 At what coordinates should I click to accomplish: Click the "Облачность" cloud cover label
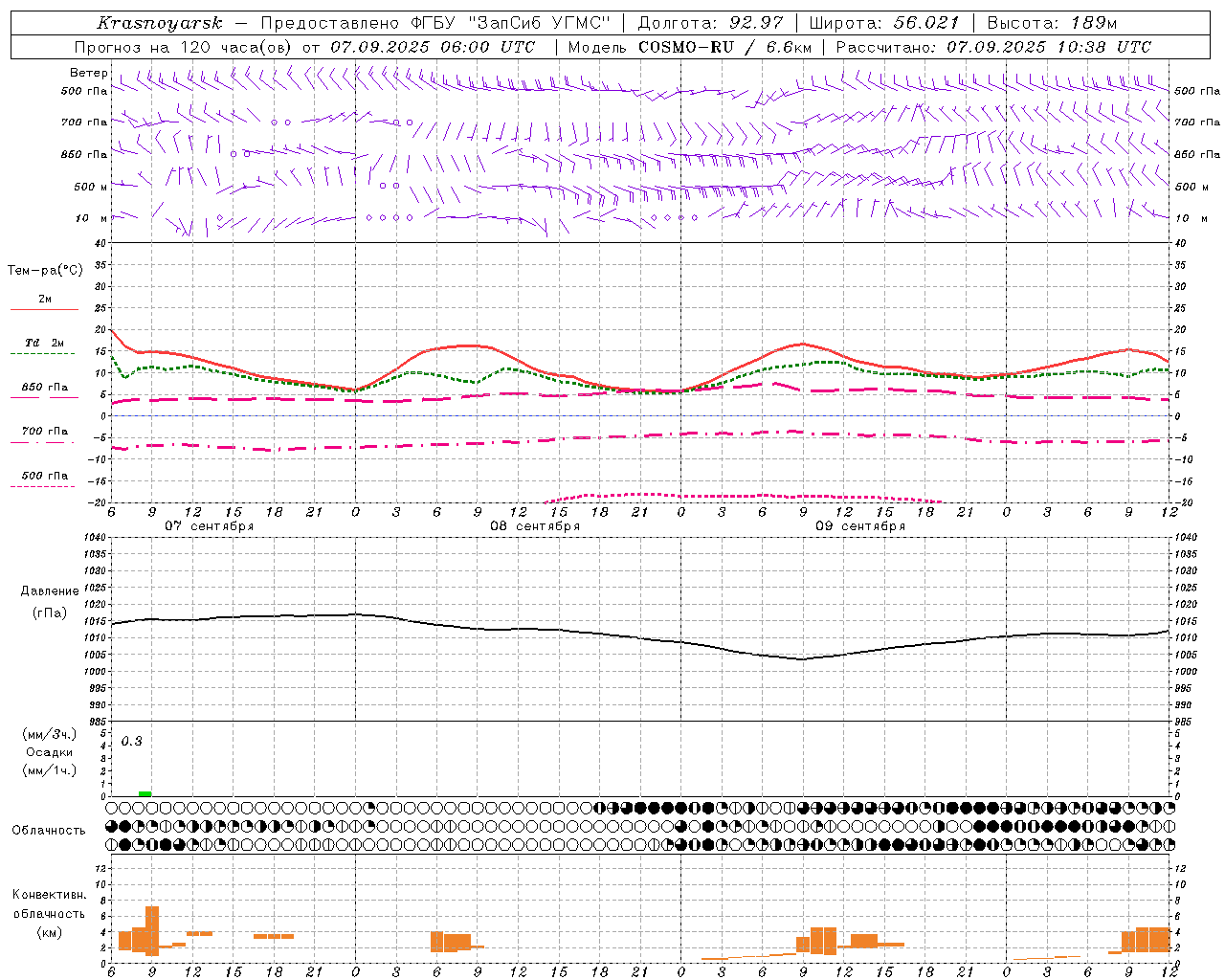tap(49, 830)
